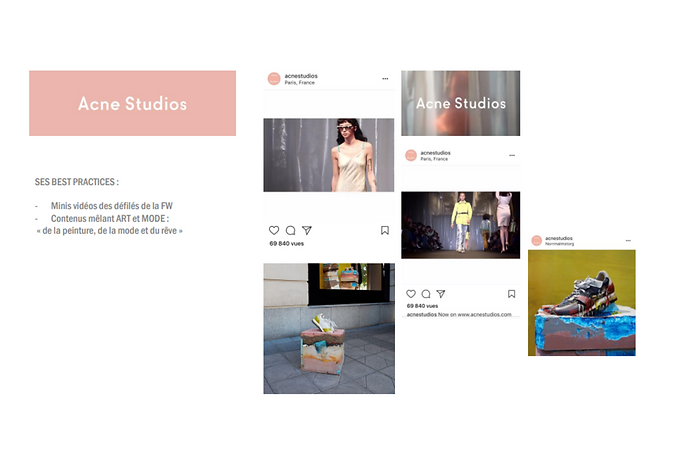Like the runway show post
The image size is (687, 458).
(x=411, y=294)
